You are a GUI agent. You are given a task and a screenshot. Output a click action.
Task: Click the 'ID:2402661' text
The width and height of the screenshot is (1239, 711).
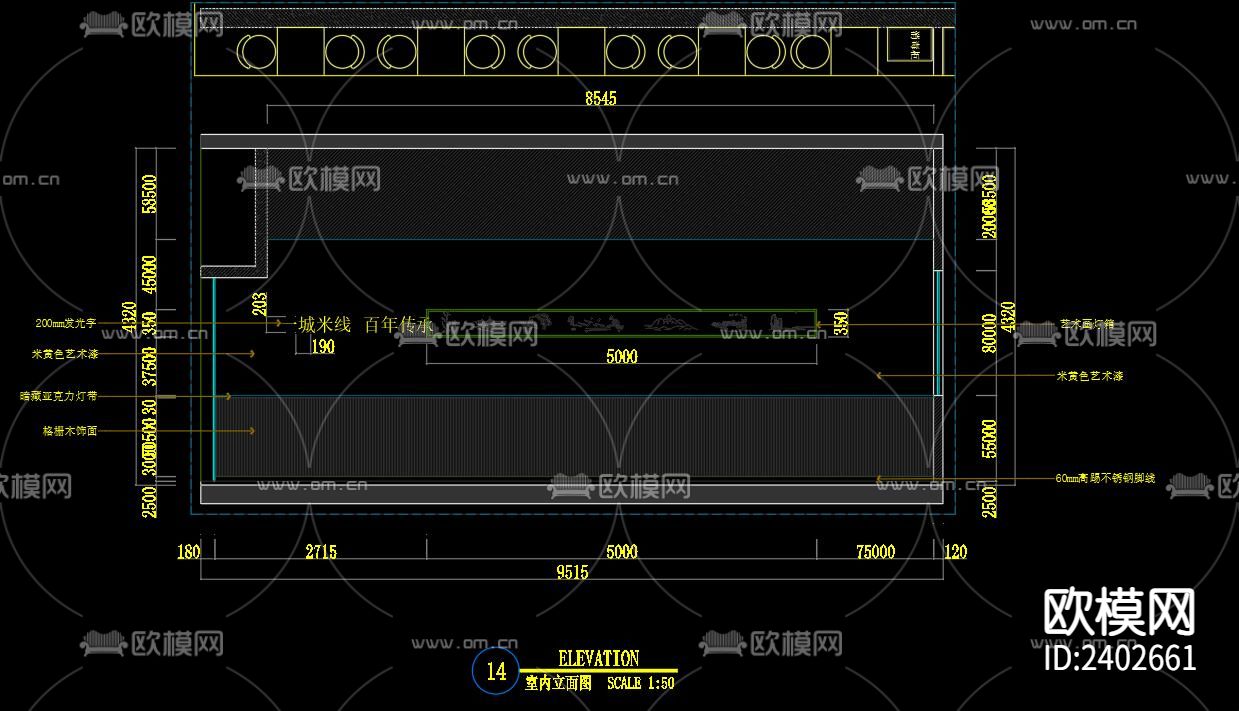1119,657
